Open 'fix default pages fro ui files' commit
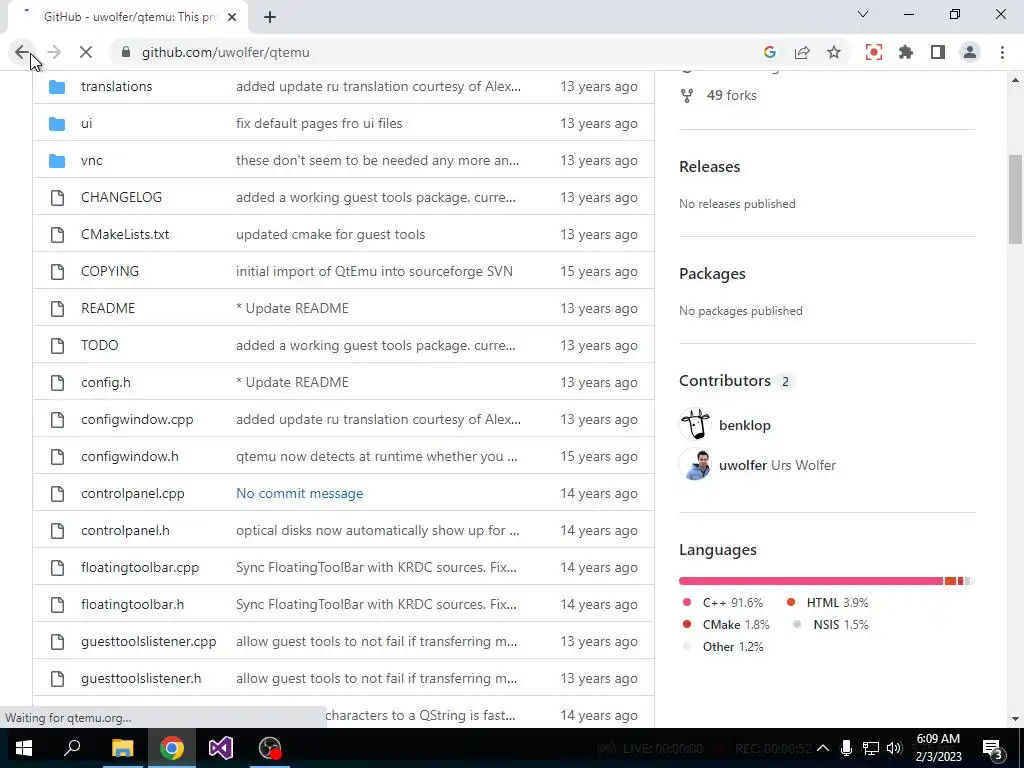1024x768 pixels. click(x=319, y=123)
